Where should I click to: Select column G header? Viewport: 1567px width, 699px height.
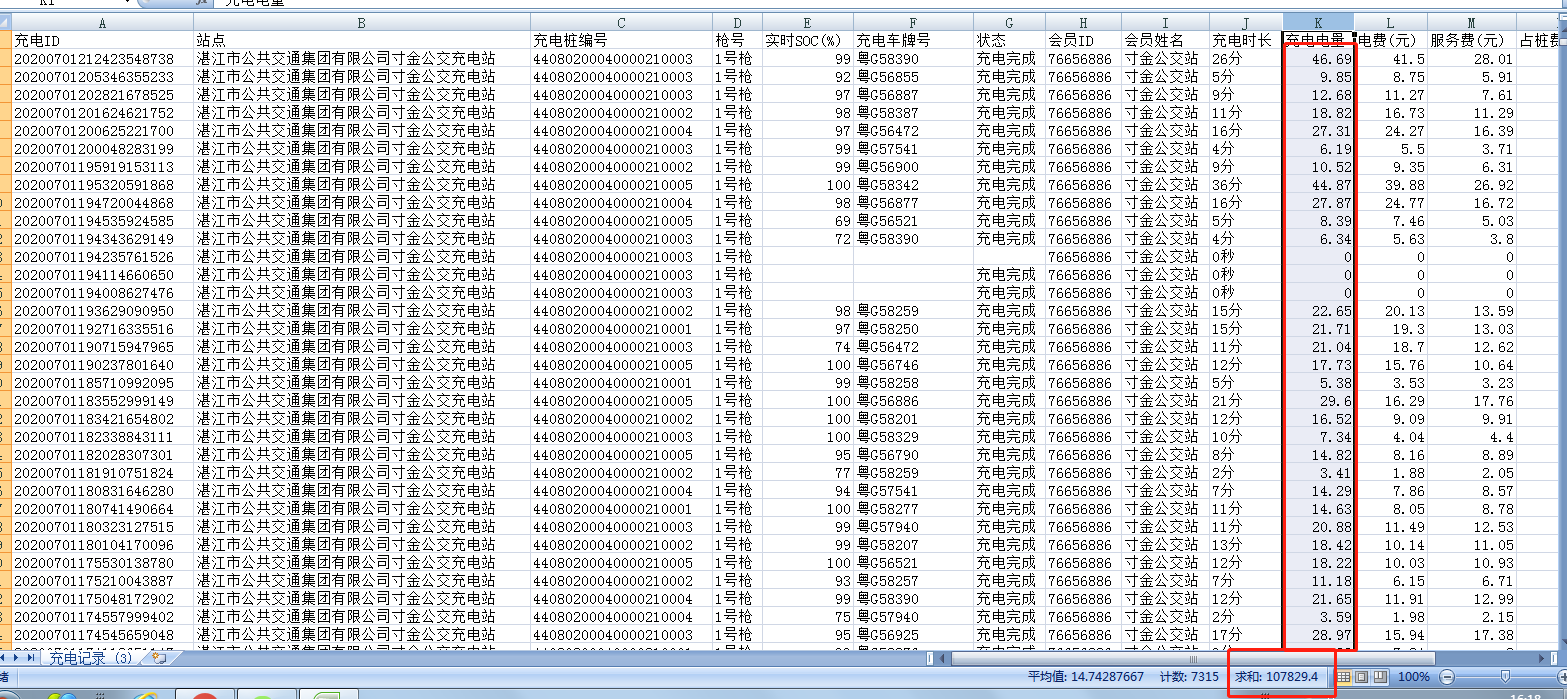click(x=1009, y=22)
